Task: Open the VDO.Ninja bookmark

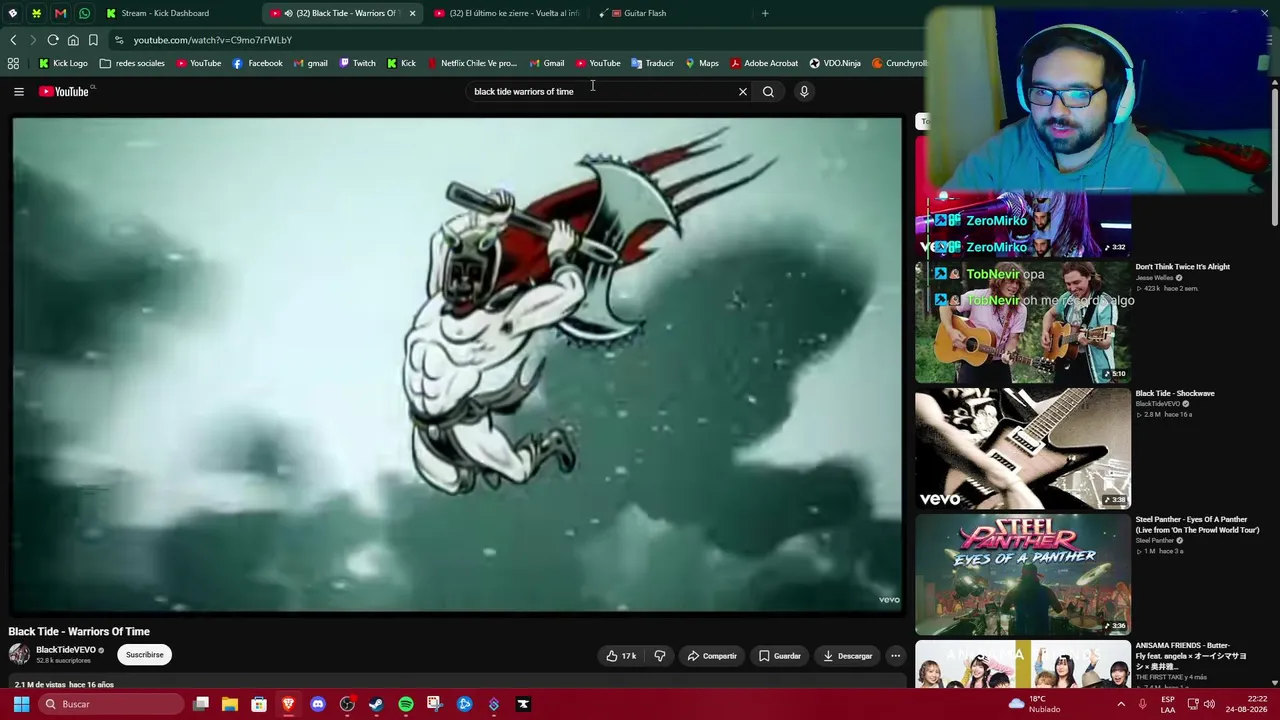Action: (834, 63)
